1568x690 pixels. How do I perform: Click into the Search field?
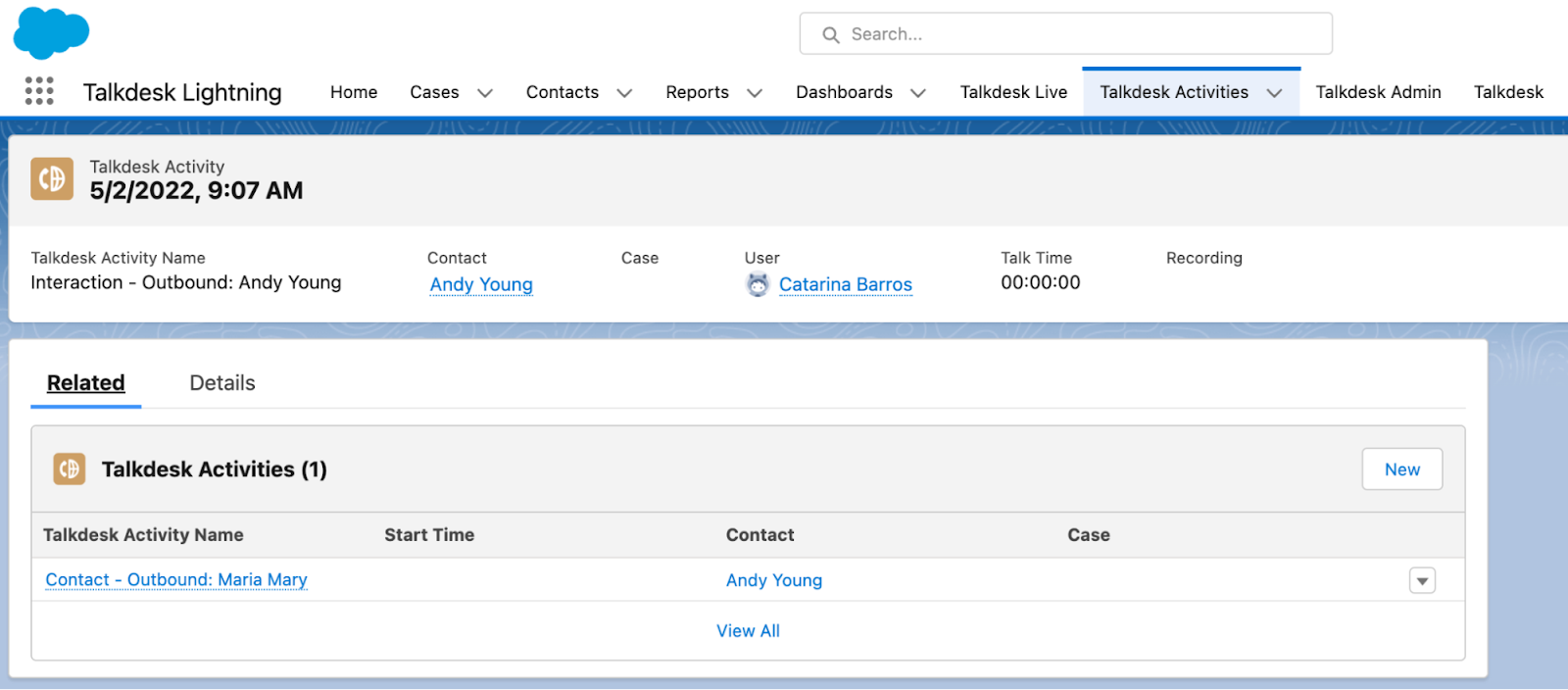1066,33
